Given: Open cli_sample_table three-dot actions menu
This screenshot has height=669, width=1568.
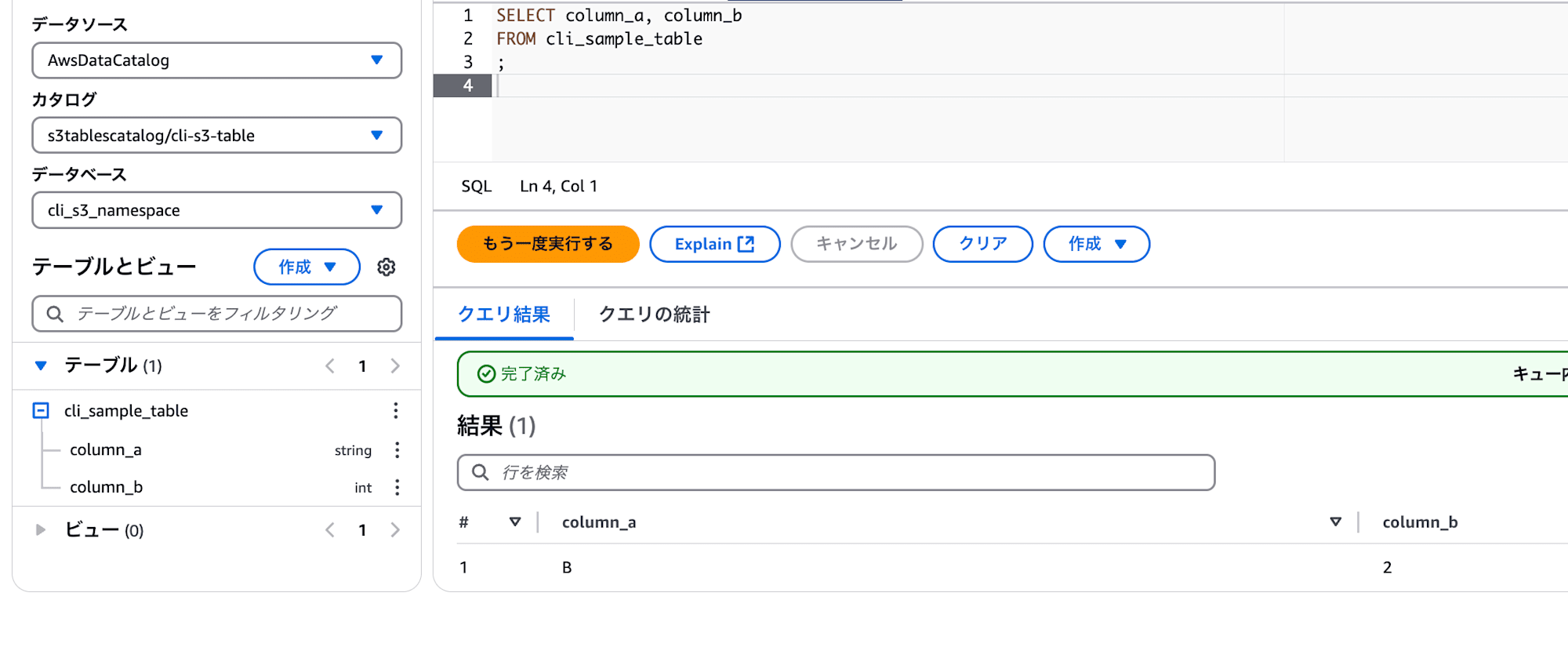Looking at the screenshot, I should [x=396, y=410].
